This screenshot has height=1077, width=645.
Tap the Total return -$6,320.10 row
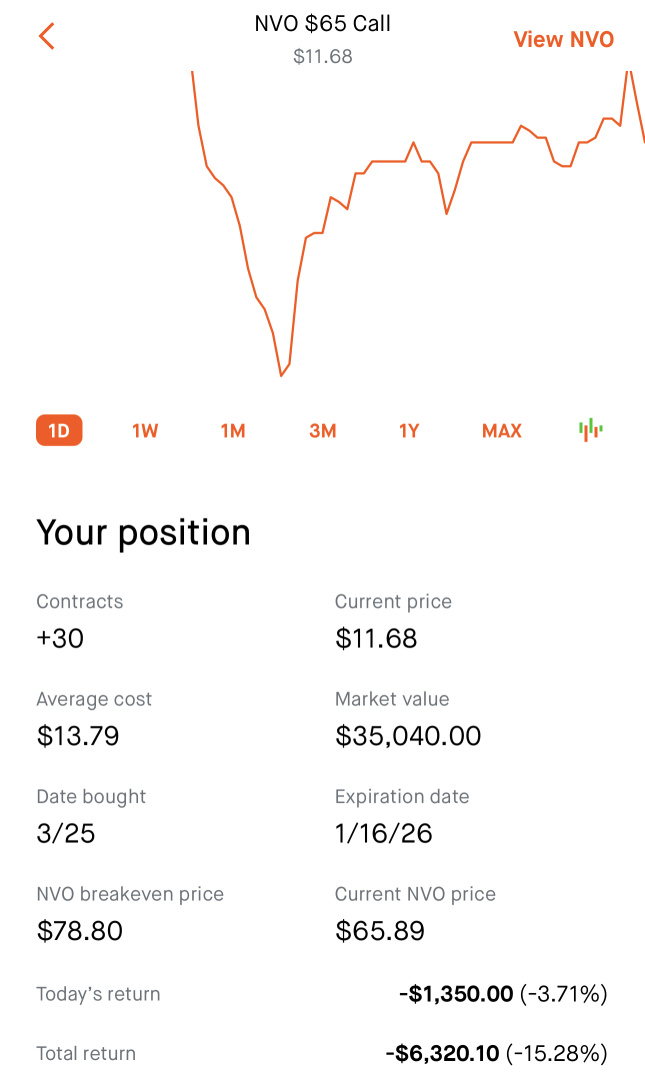pyautogui.click(x=322, y=1053)
